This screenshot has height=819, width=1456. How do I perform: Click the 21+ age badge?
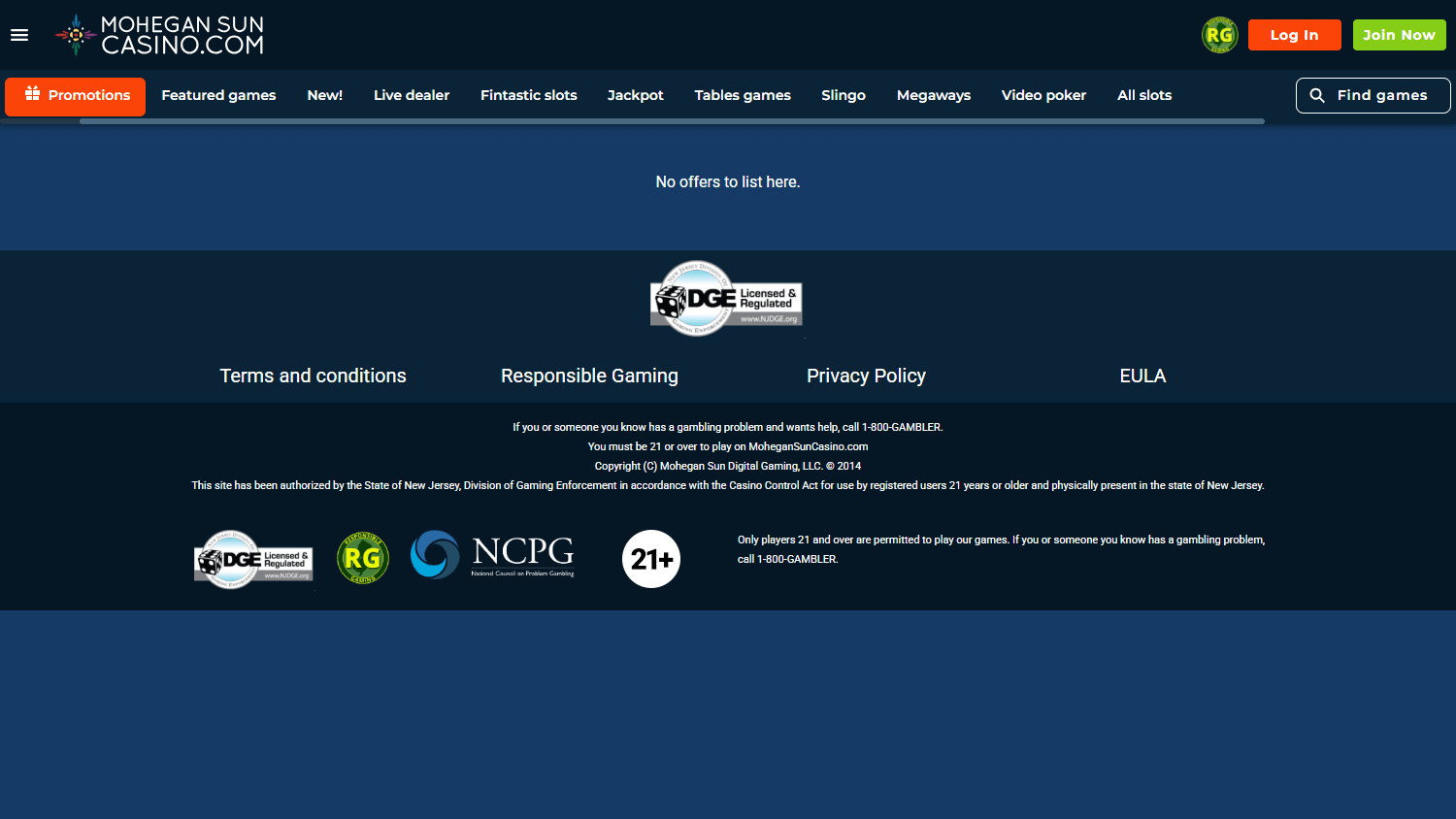651,559
